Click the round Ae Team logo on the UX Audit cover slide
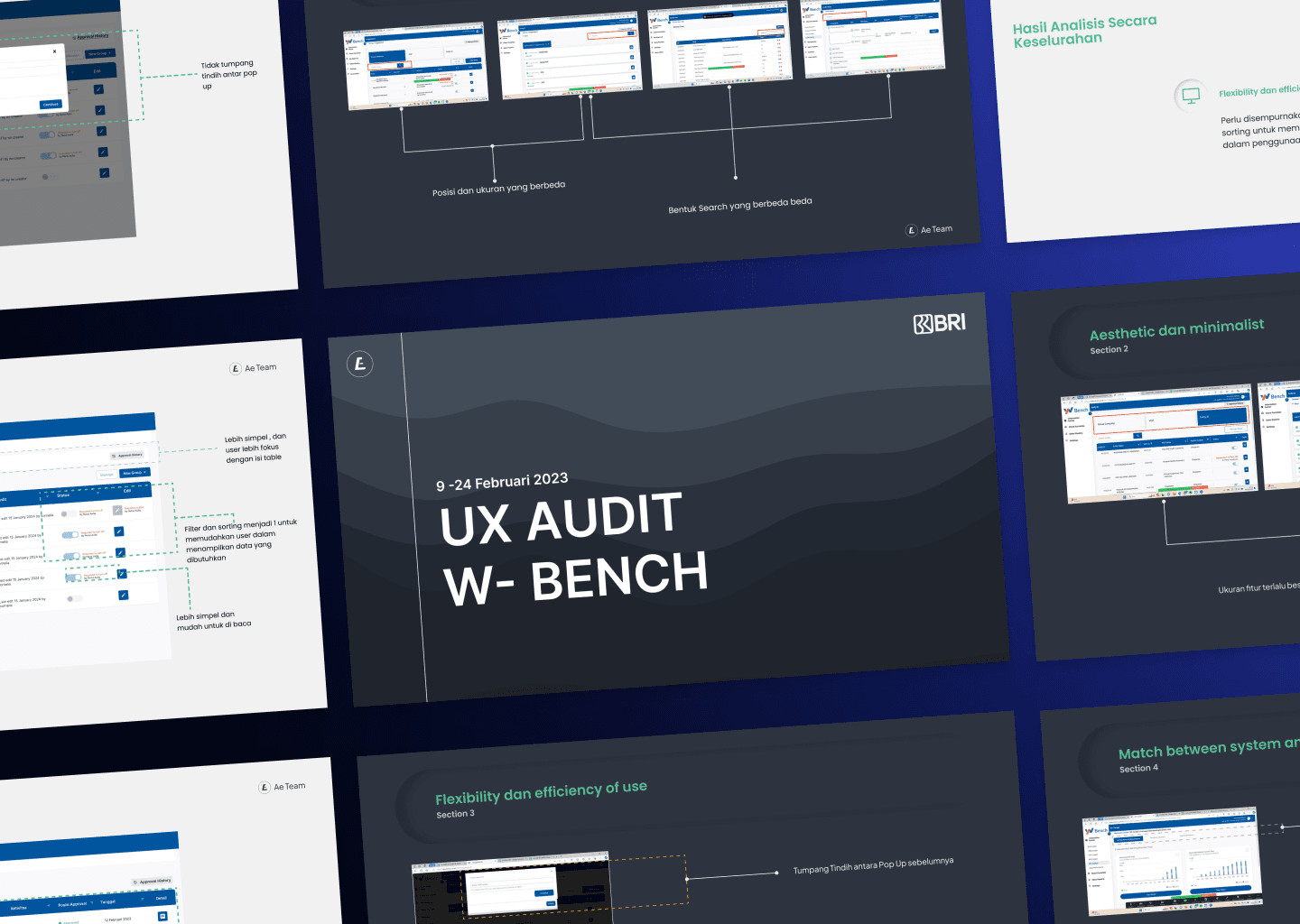The height and width of the screenshot is (924, 1300). click(359, 364)
